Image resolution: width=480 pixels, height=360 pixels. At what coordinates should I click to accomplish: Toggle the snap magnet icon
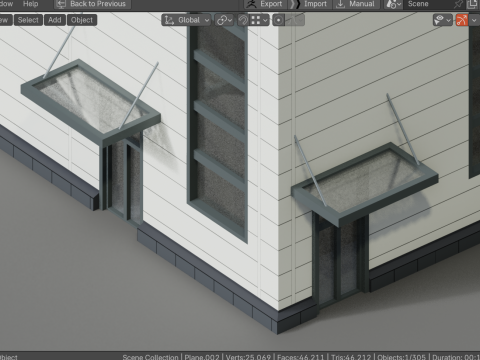click(x=243, y=20)
